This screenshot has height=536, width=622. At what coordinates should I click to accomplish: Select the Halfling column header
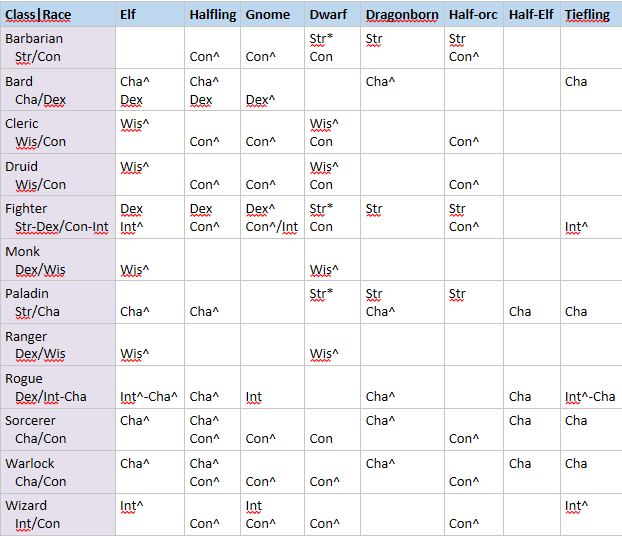coord(213,15)
